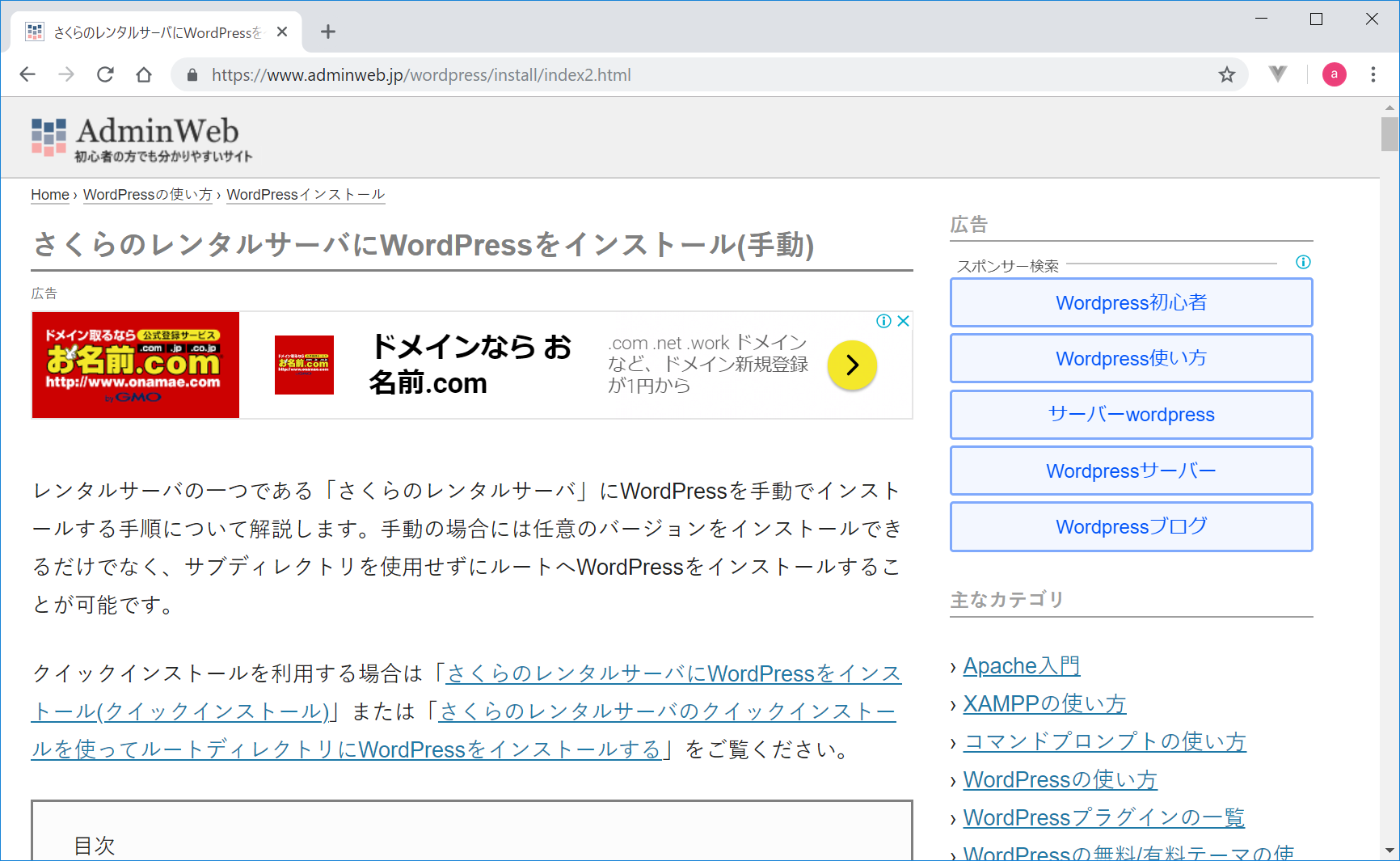1400x861 pixels.
Task: Open the Chrome three-dot menu
Action: click(x=1373, y=75)
